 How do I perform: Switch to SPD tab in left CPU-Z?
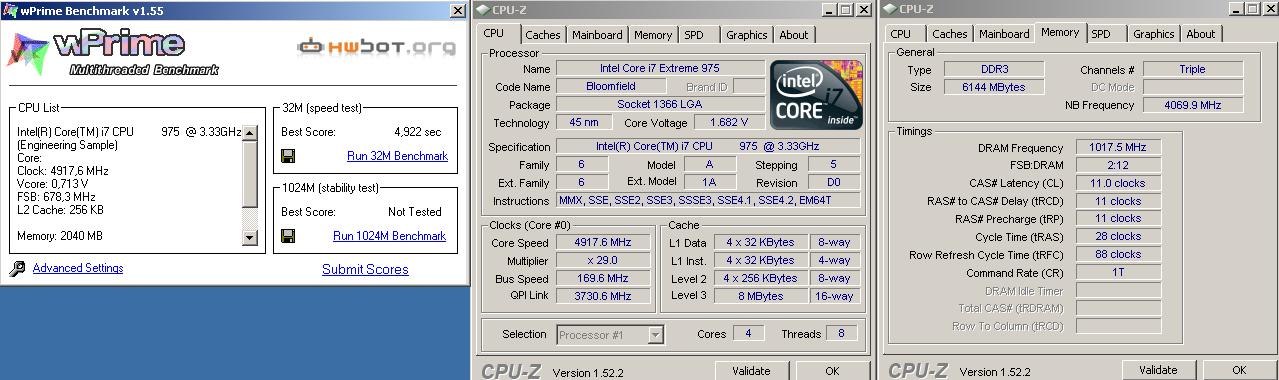694,35
